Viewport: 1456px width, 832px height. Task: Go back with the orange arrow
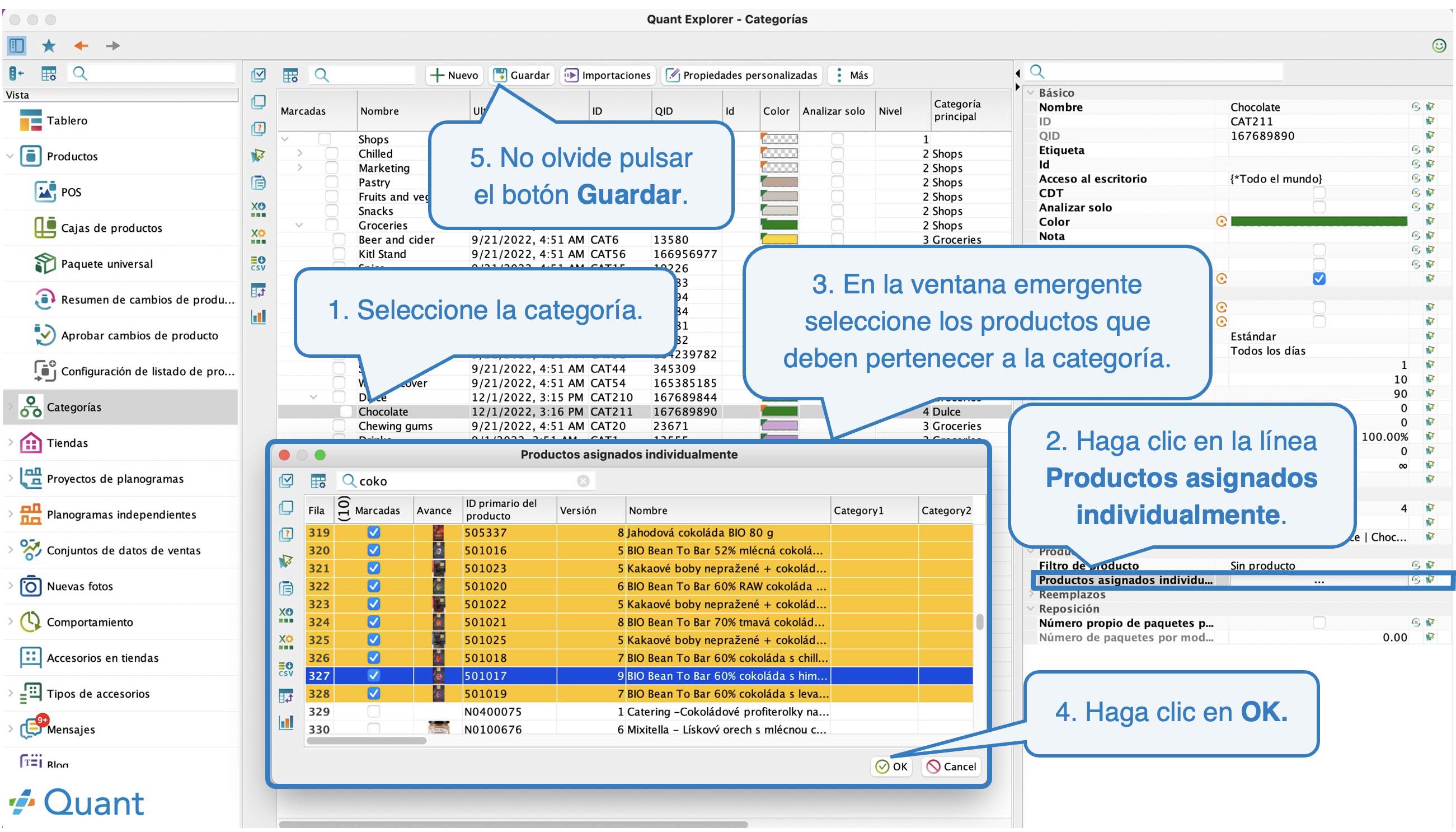(x=81, y=45)
